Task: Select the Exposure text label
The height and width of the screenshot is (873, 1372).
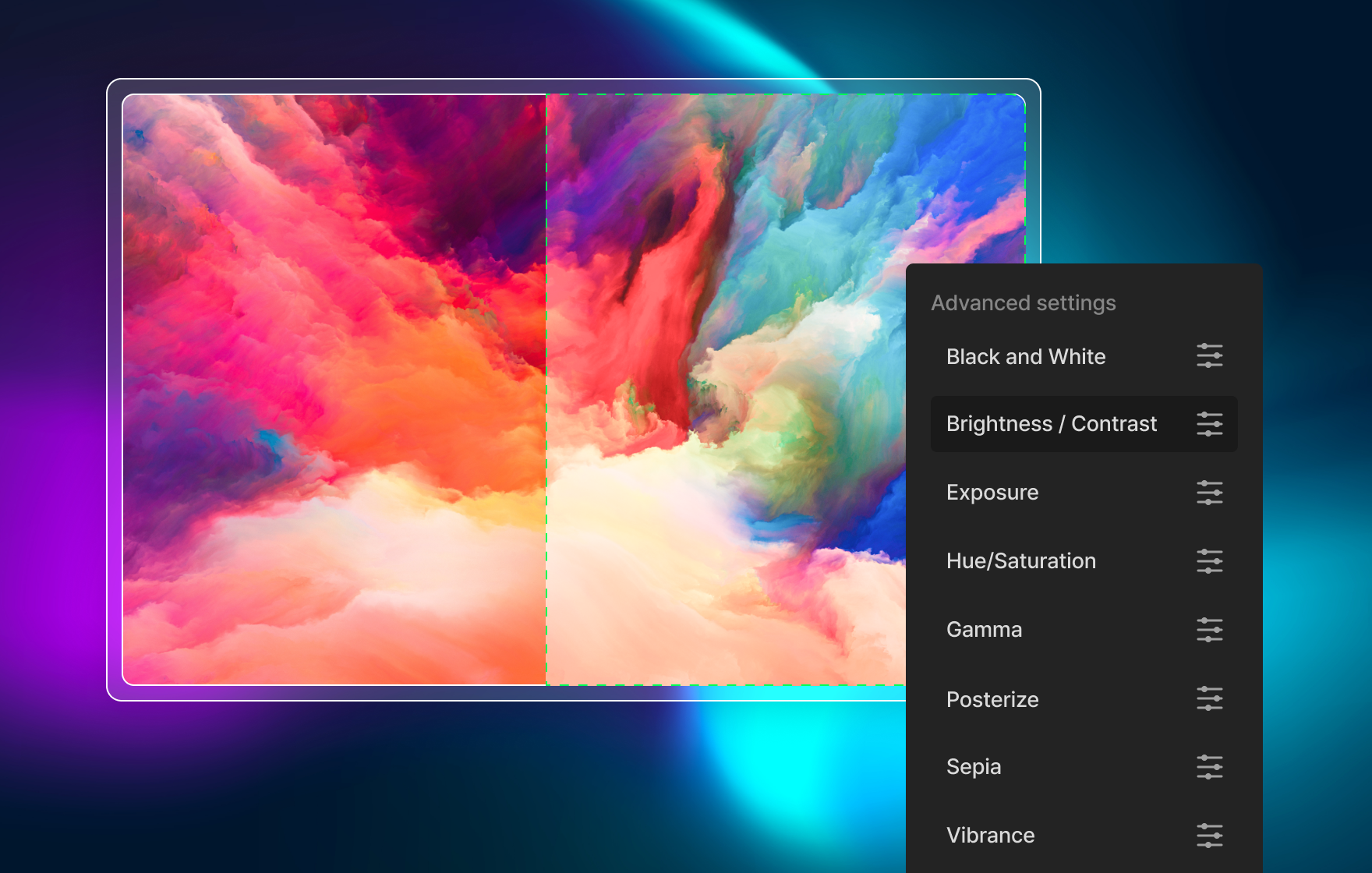Action: 992,493
